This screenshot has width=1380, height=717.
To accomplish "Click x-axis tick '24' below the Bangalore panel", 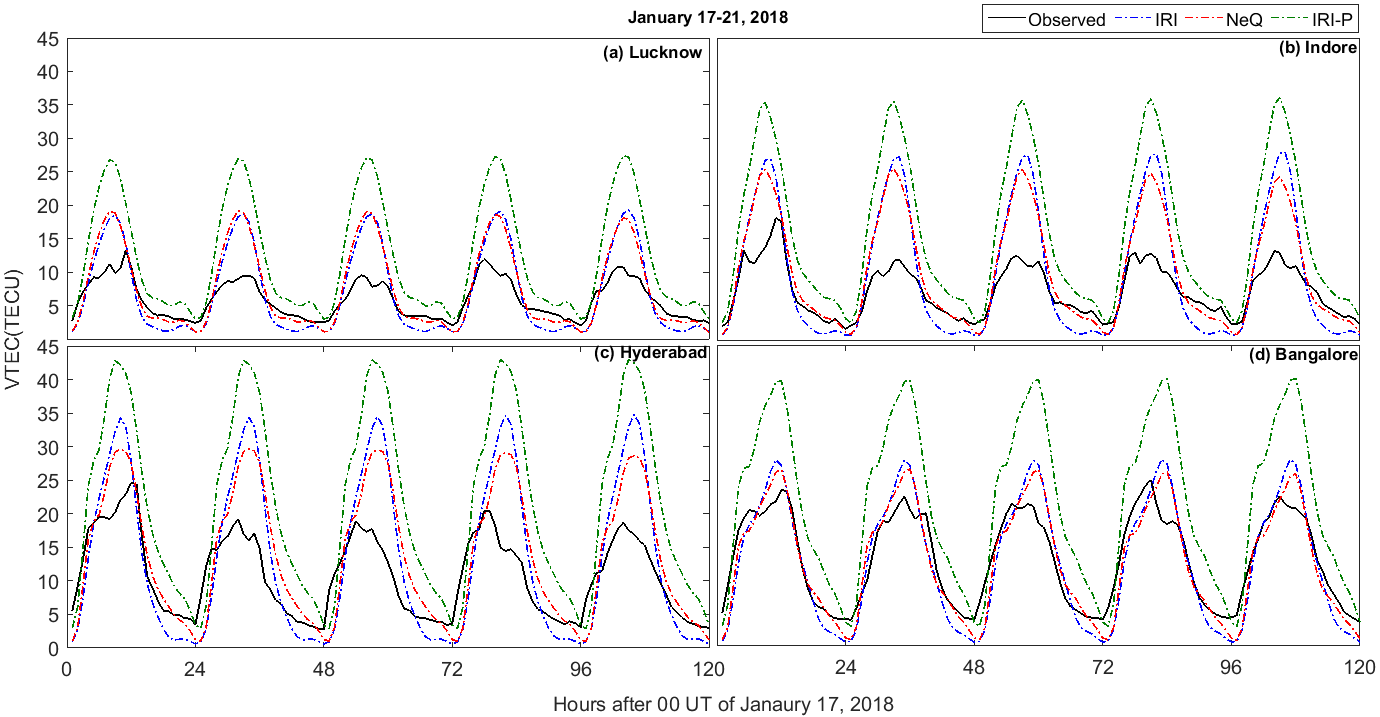I will (x=846, y=667).
